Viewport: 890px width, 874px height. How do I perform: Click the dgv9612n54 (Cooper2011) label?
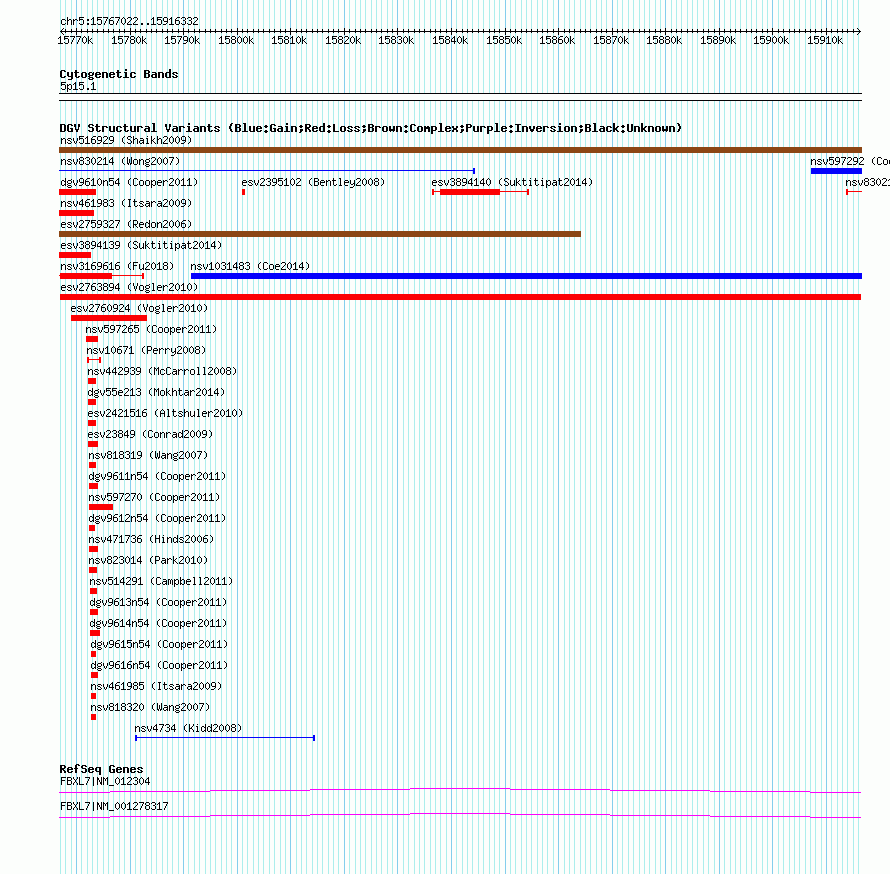click(x=157, y=518)
